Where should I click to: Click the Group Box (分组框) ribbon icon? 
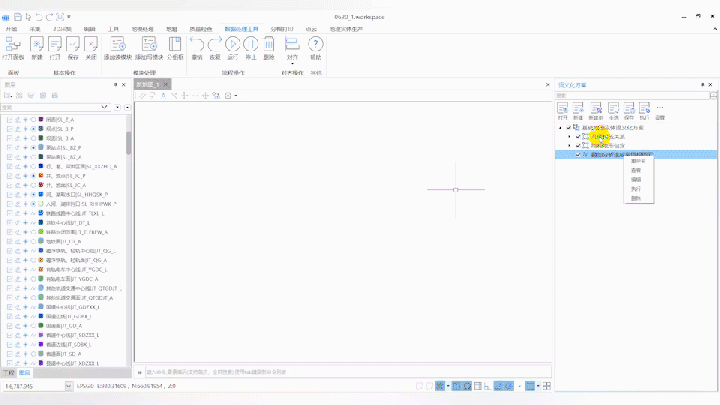(174, 46)
